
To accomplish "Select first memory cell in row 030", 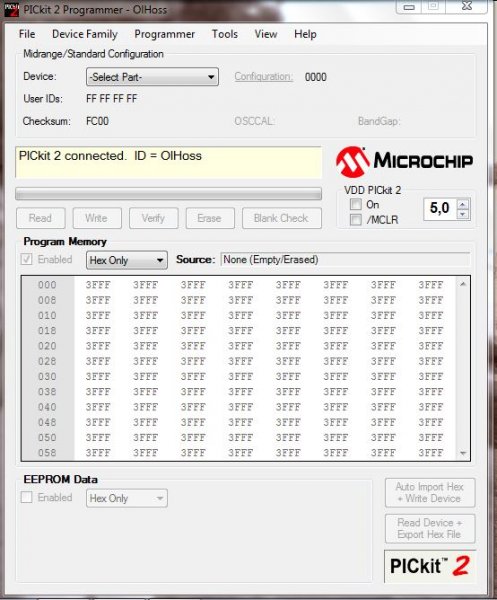I will point(98,377).
